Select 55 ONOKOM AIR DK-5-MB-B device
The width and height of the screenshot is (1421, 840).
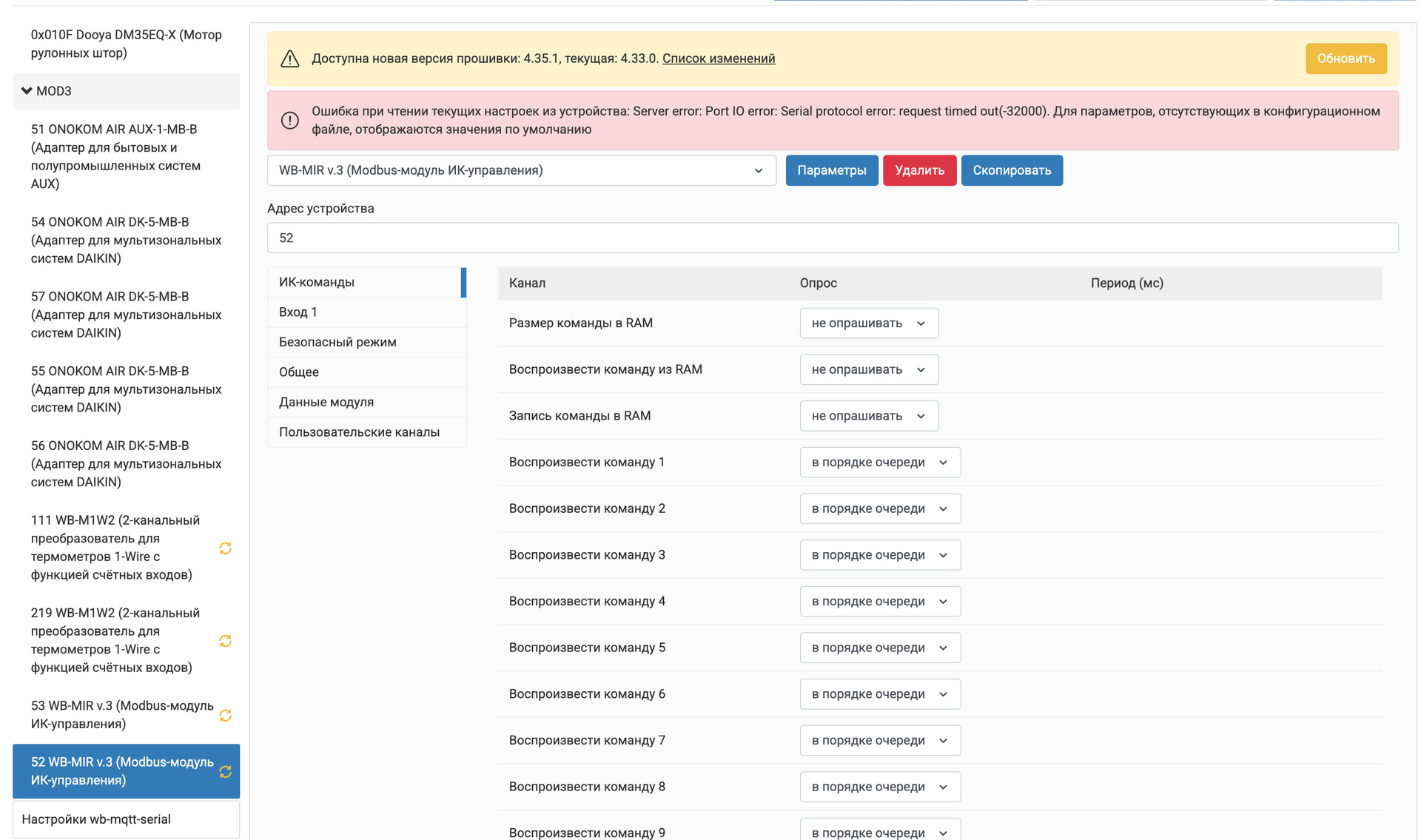coord(126,389)
